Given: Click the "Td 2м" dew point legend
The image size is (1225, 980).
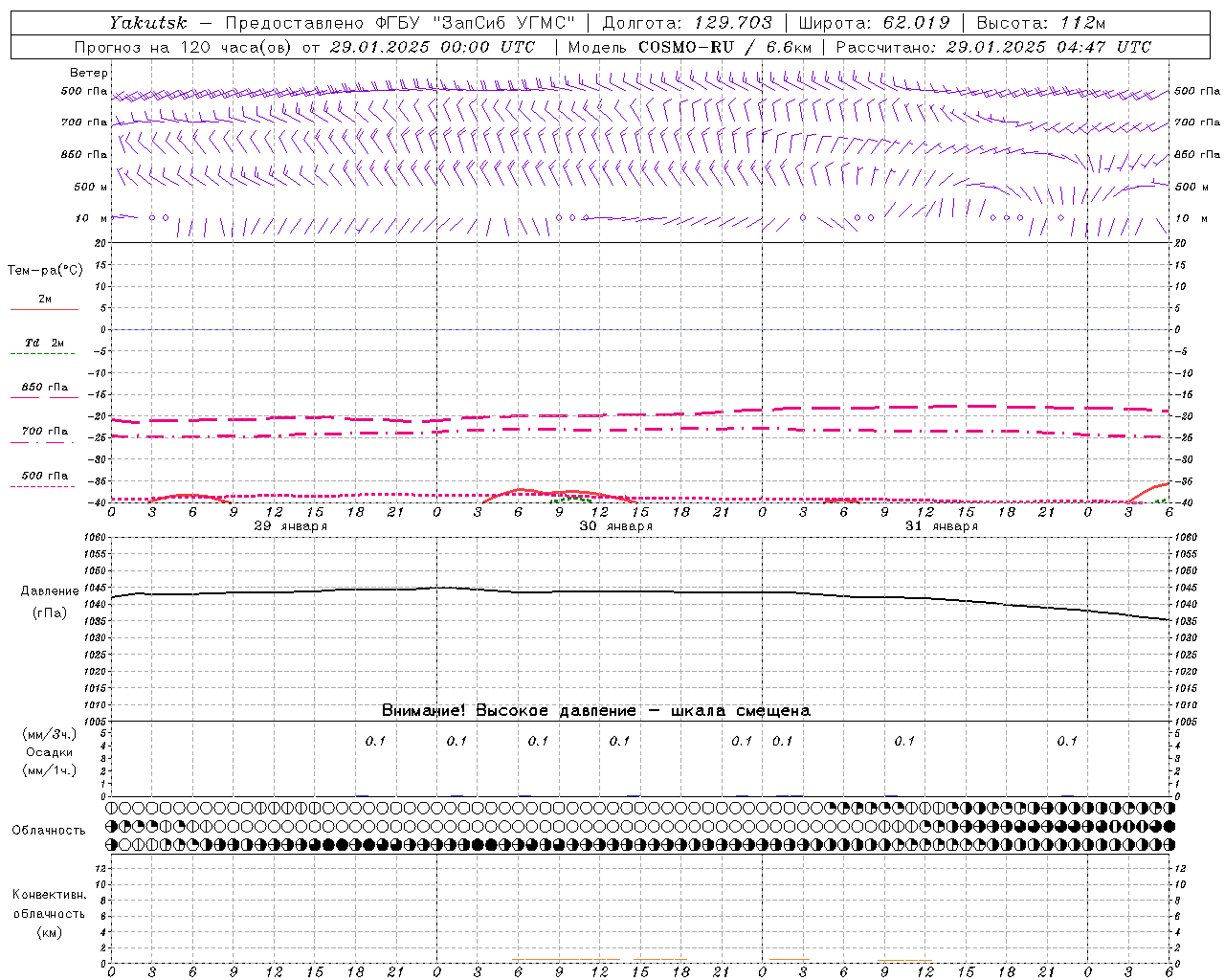Looking at the screenshot, I should click(44, 343).
